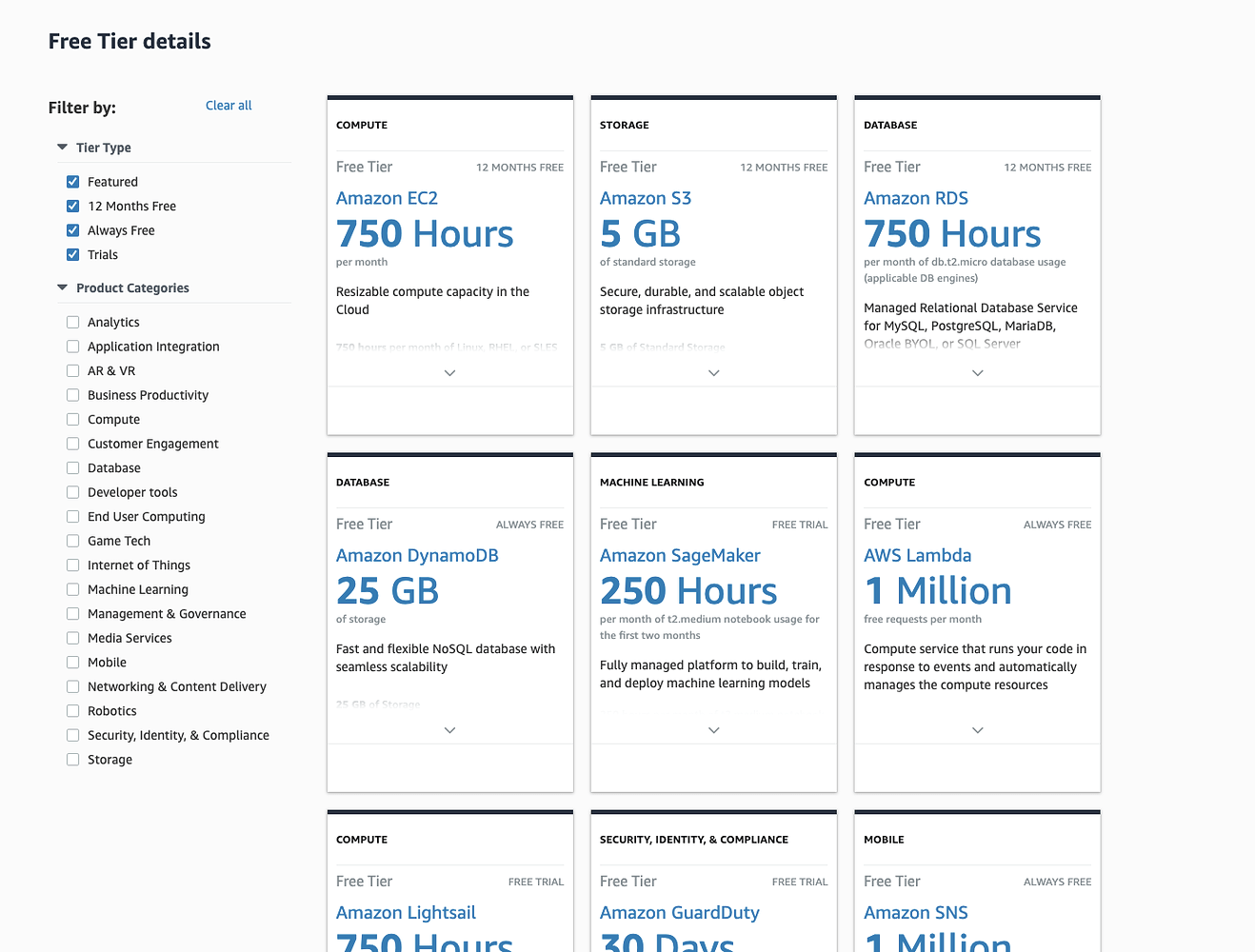Open the Amazon SNS product link
Image resolution: width=1255 pixels, height=952 pixels.
(x=916, y=912)
